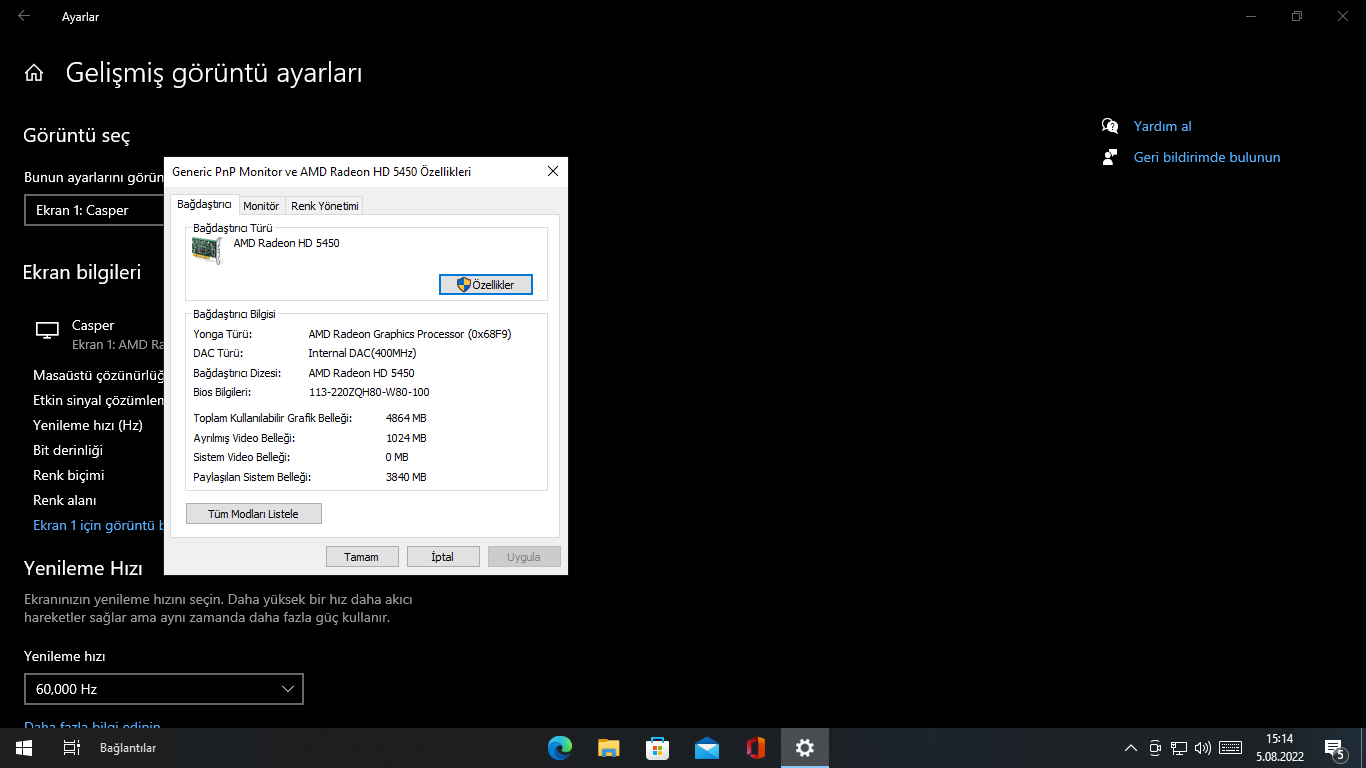
Task: Open the Office app from the taskbar
Action: tap(755, 748)
